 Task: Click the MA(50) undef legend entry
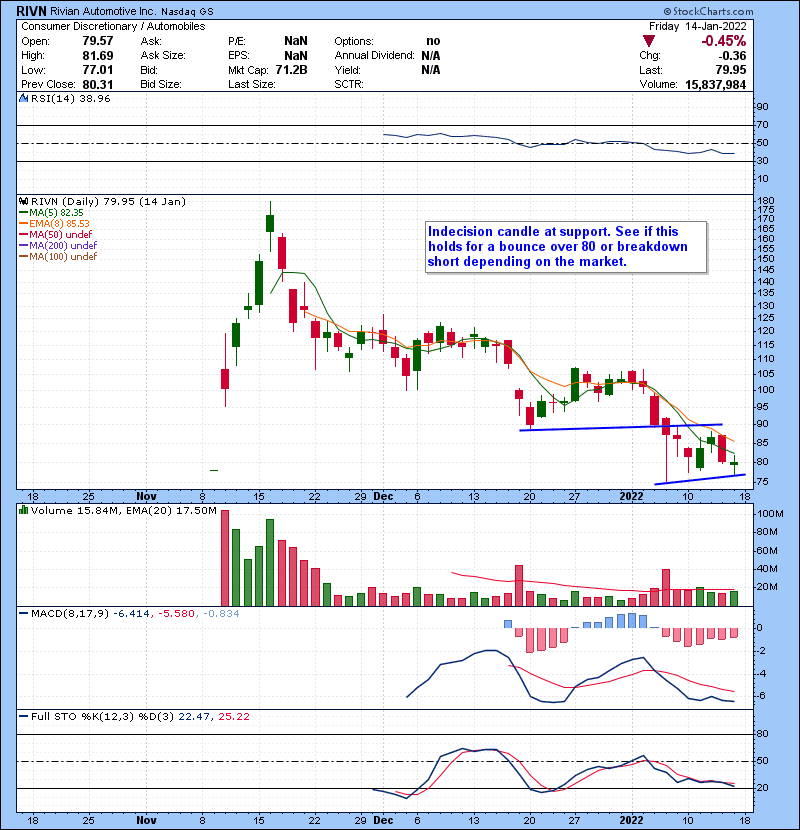pos(60,234)
